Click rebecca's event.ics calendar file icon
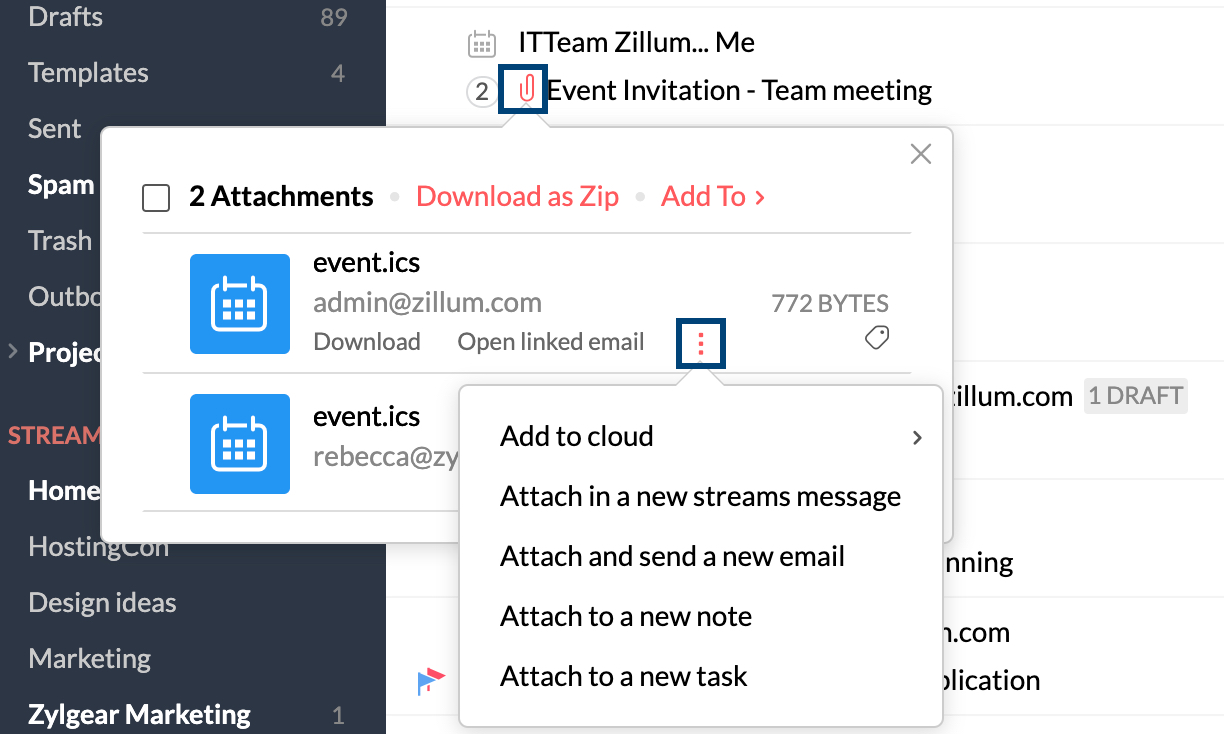This screenshot has width=1224, height=734. [240, 444]
